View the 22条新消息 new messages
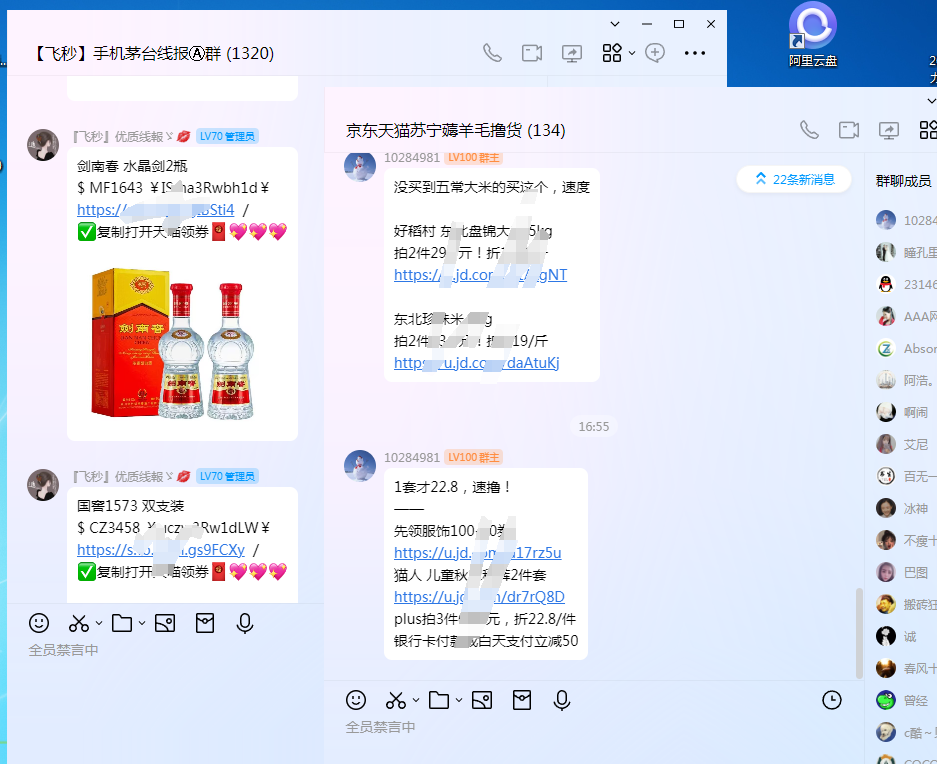The width and height of the screenshot is (937, 764). point(793,179)
